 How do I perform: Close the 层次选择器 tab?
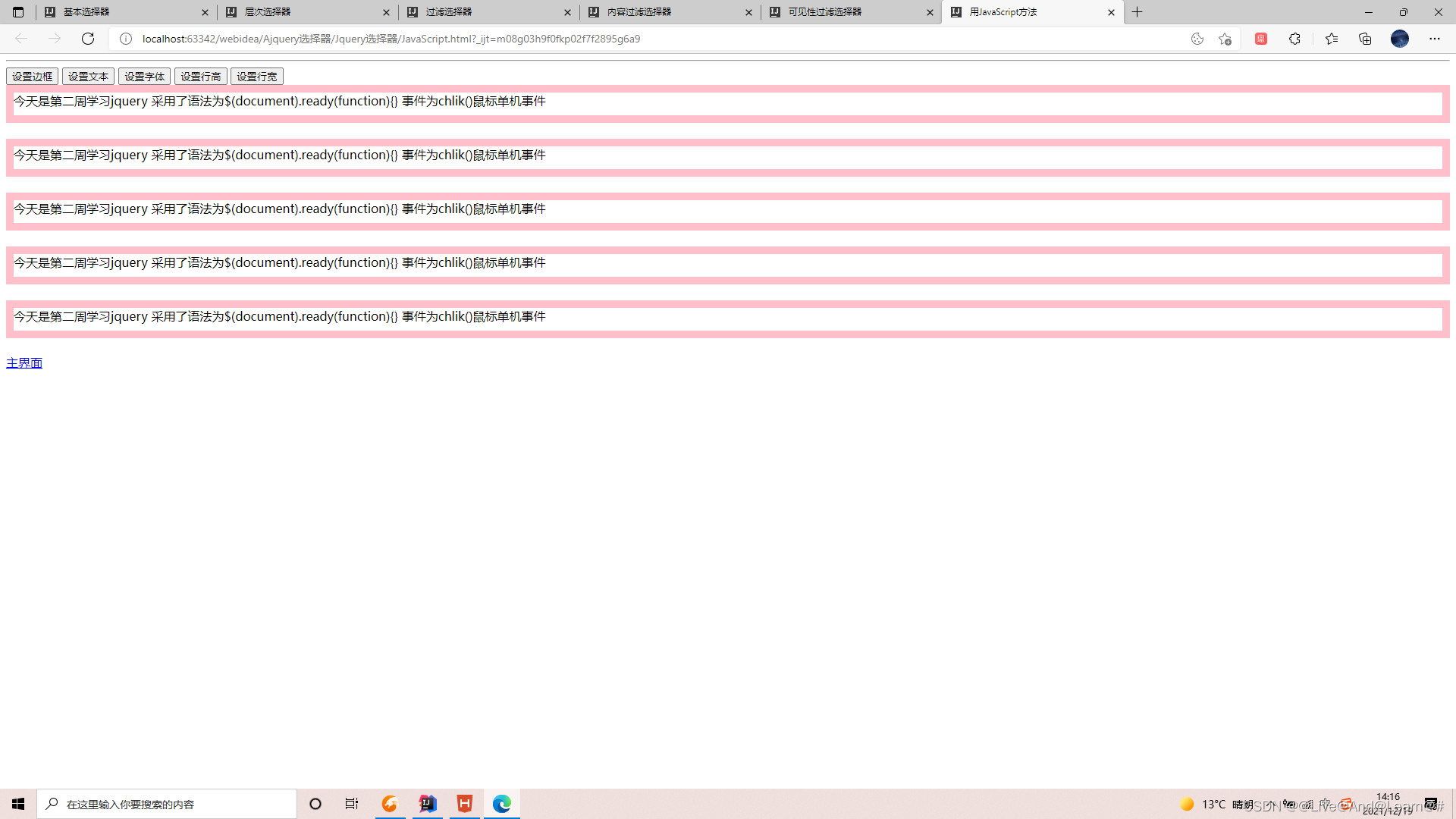click(x=386, y=12)
